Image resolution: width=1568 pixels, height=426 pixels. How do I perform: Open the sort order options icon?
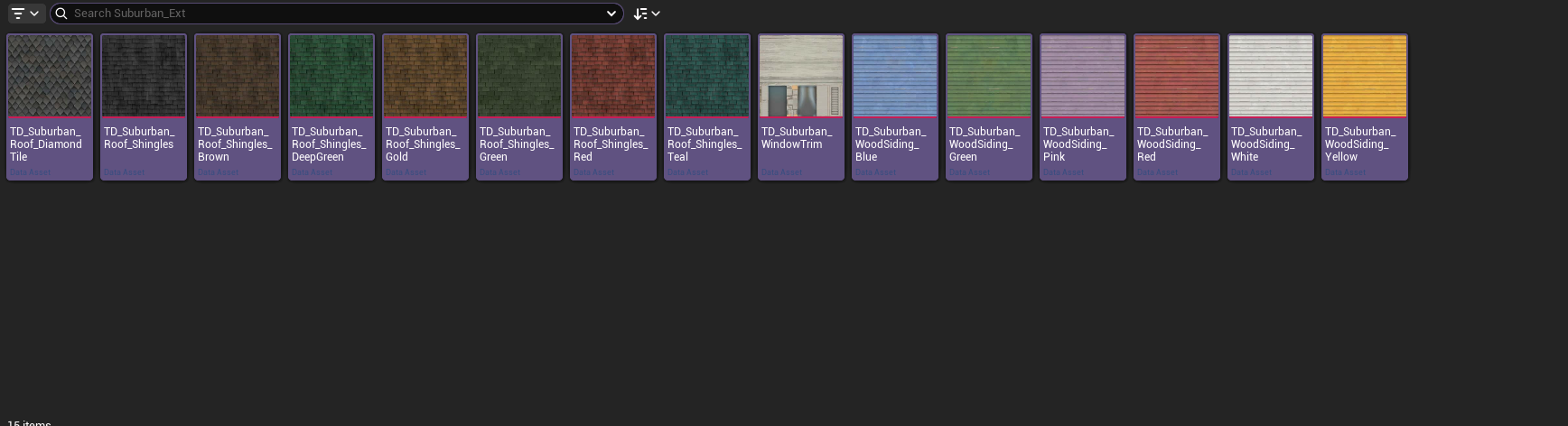[x=640, y=14]
